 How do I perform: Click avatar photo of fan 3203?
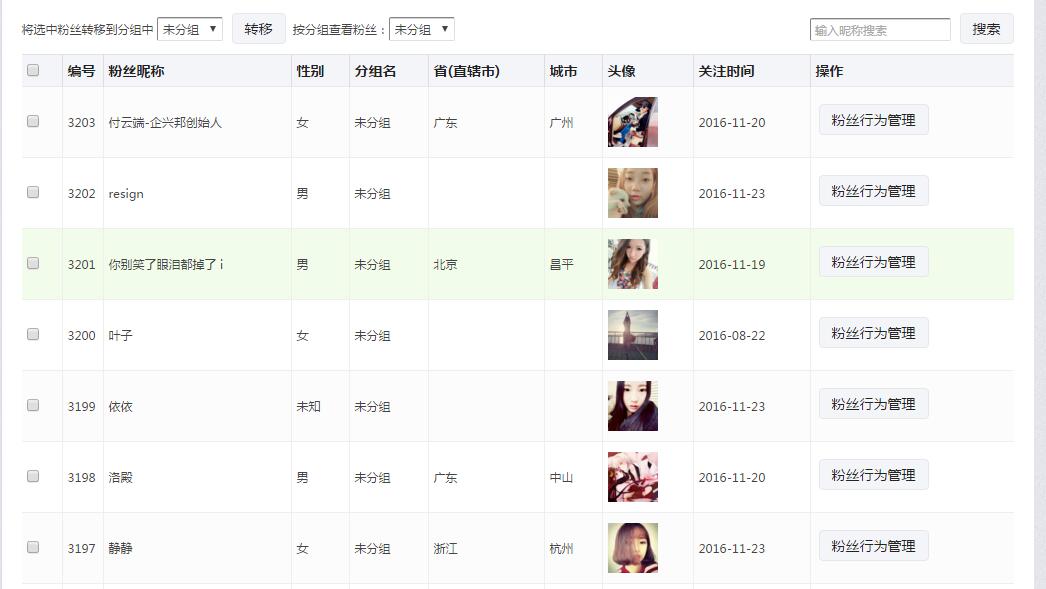(x=632, y=122)
